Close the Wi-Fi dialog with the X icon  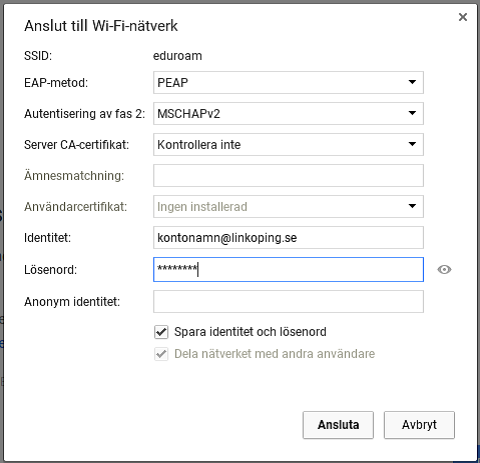click(463, 17)
